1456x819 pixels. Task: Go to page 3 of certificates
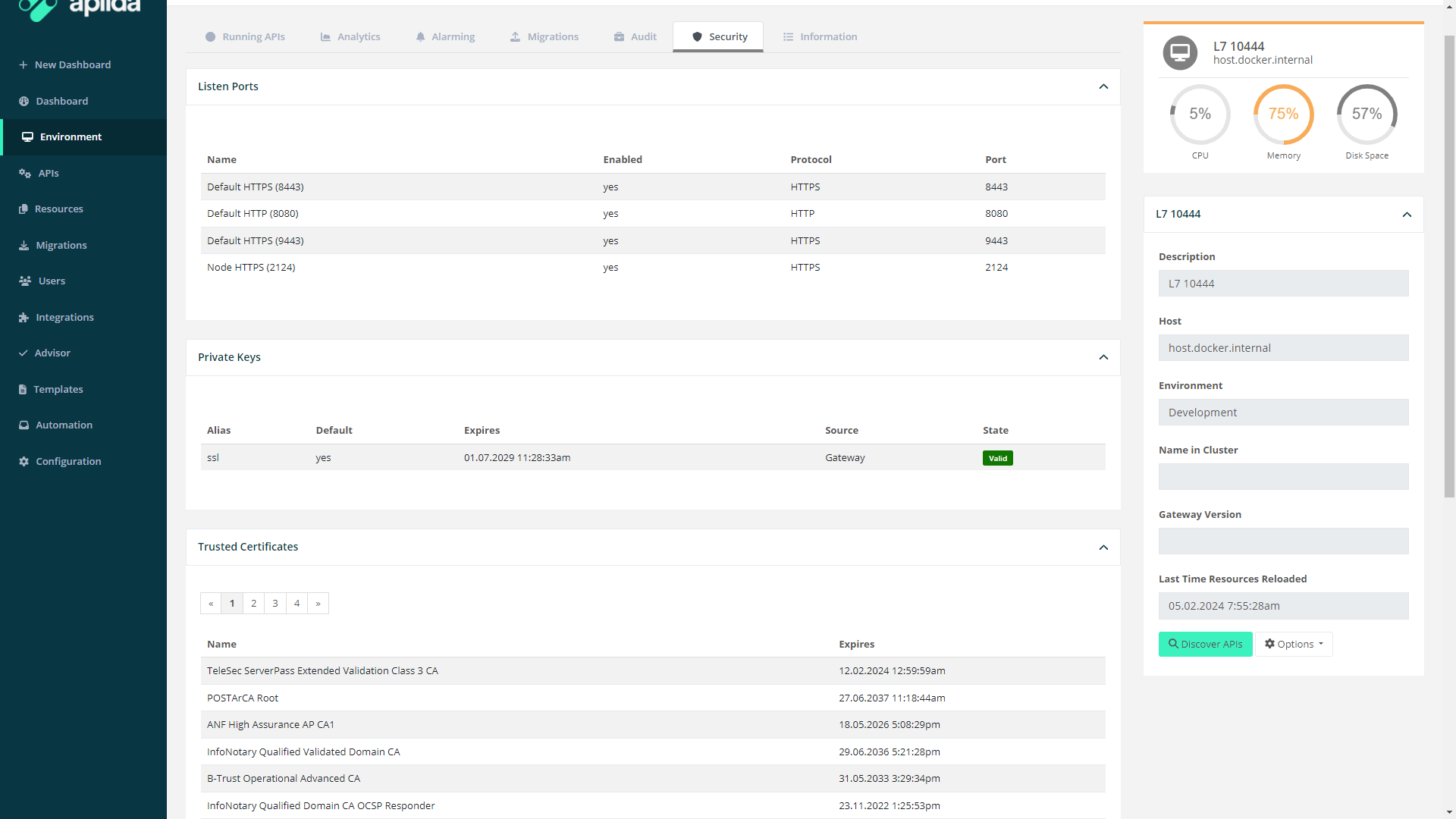[x=275, y=604]
